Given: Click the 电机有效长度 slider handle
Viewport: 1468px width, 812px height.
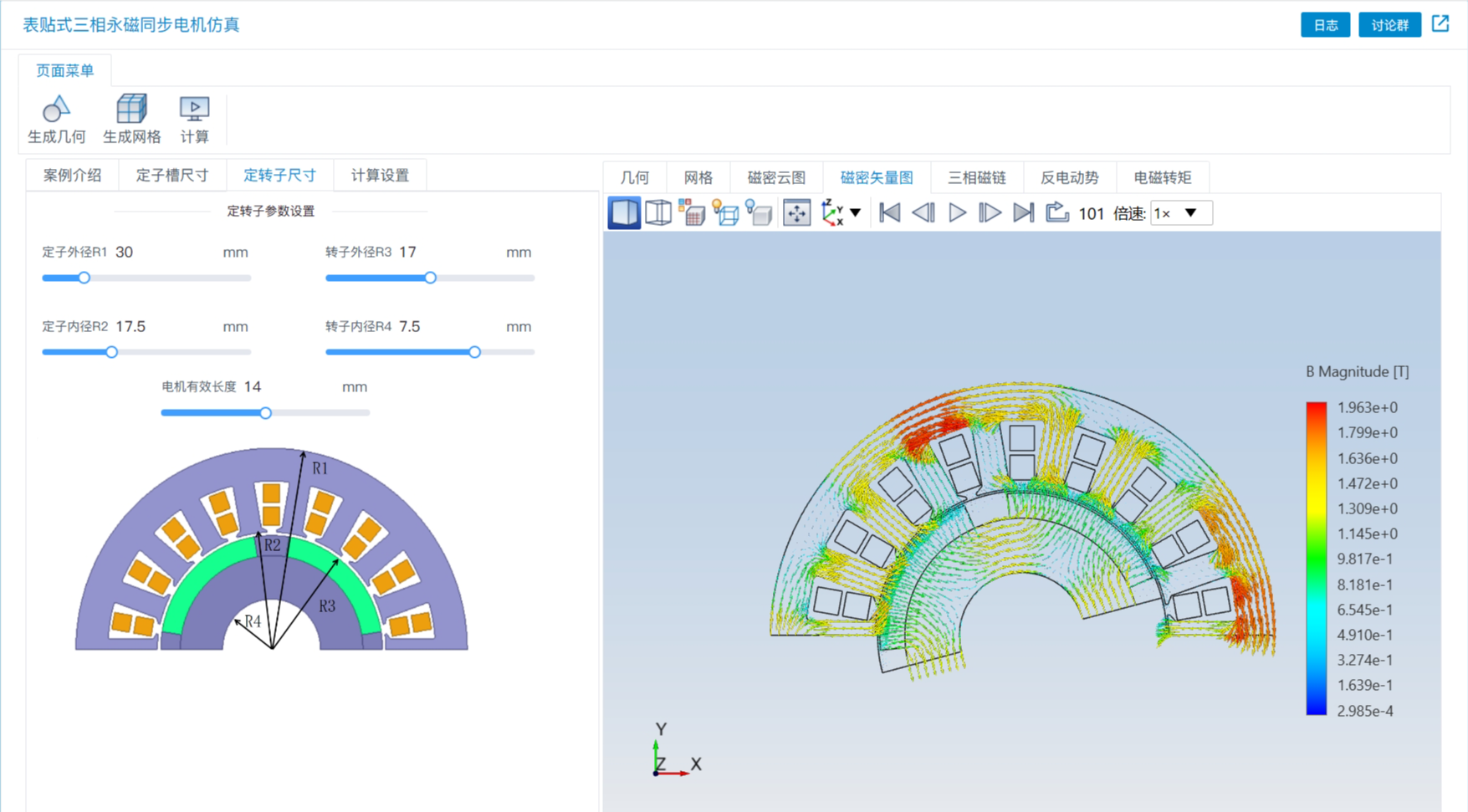Looking at the screenshot, I should tap(265, 412).
